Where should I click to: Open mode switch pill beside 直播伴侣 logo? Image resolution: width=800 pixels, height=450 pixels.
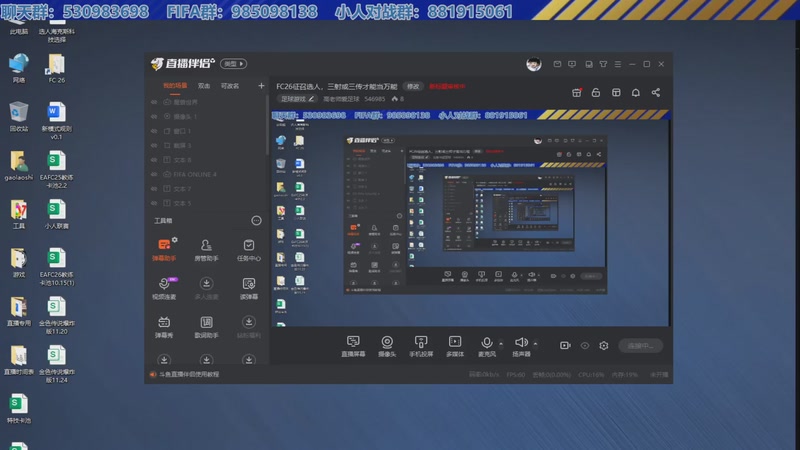(234, 64)
